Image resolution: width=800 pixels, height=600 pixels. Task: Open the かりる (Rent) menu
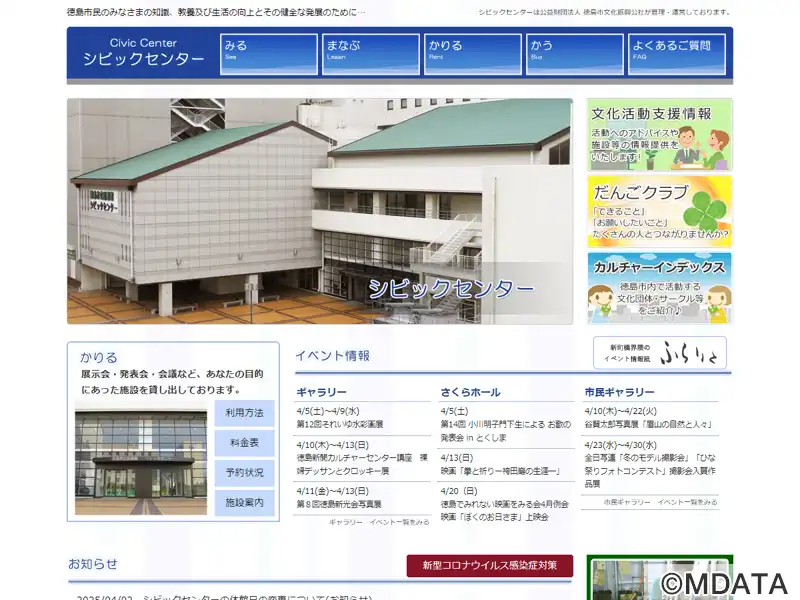(x=472, y=54)
